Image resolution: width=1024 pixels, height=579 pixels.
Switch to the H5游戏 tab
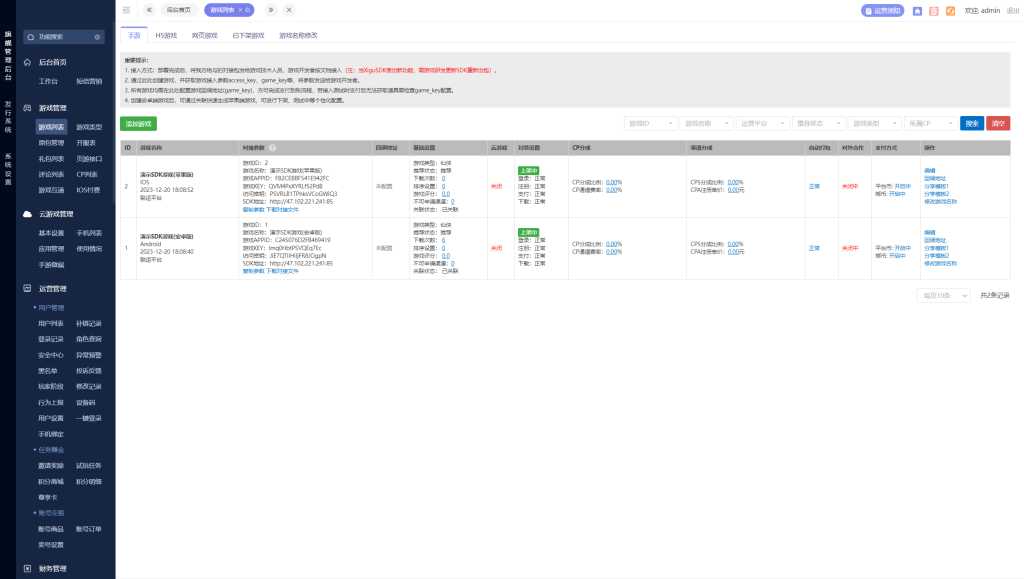click(166, 35)
